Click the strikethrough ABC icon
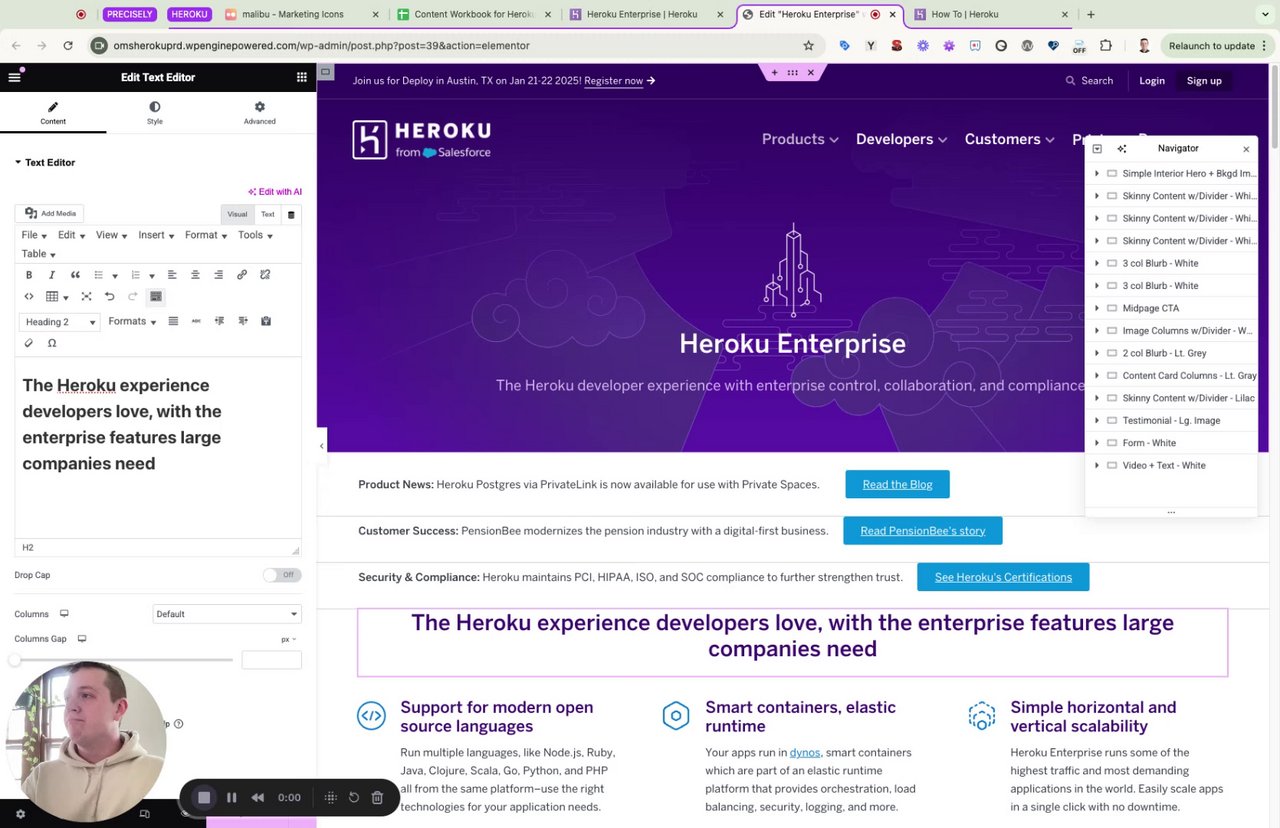 coord(196,321)
